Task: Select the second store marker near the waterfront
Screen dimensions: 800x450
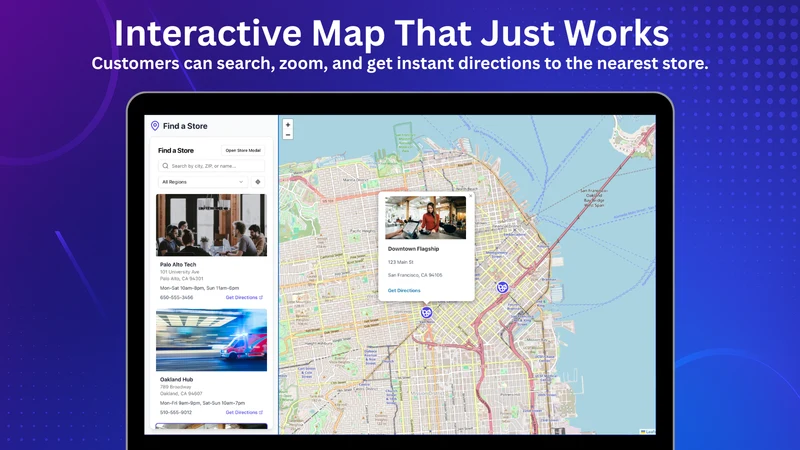Action: (503, 287)
